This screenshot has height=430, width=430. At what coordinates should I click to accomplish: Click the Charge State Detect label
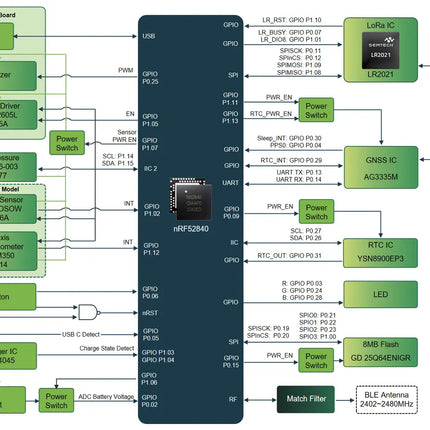coord(107,348)
